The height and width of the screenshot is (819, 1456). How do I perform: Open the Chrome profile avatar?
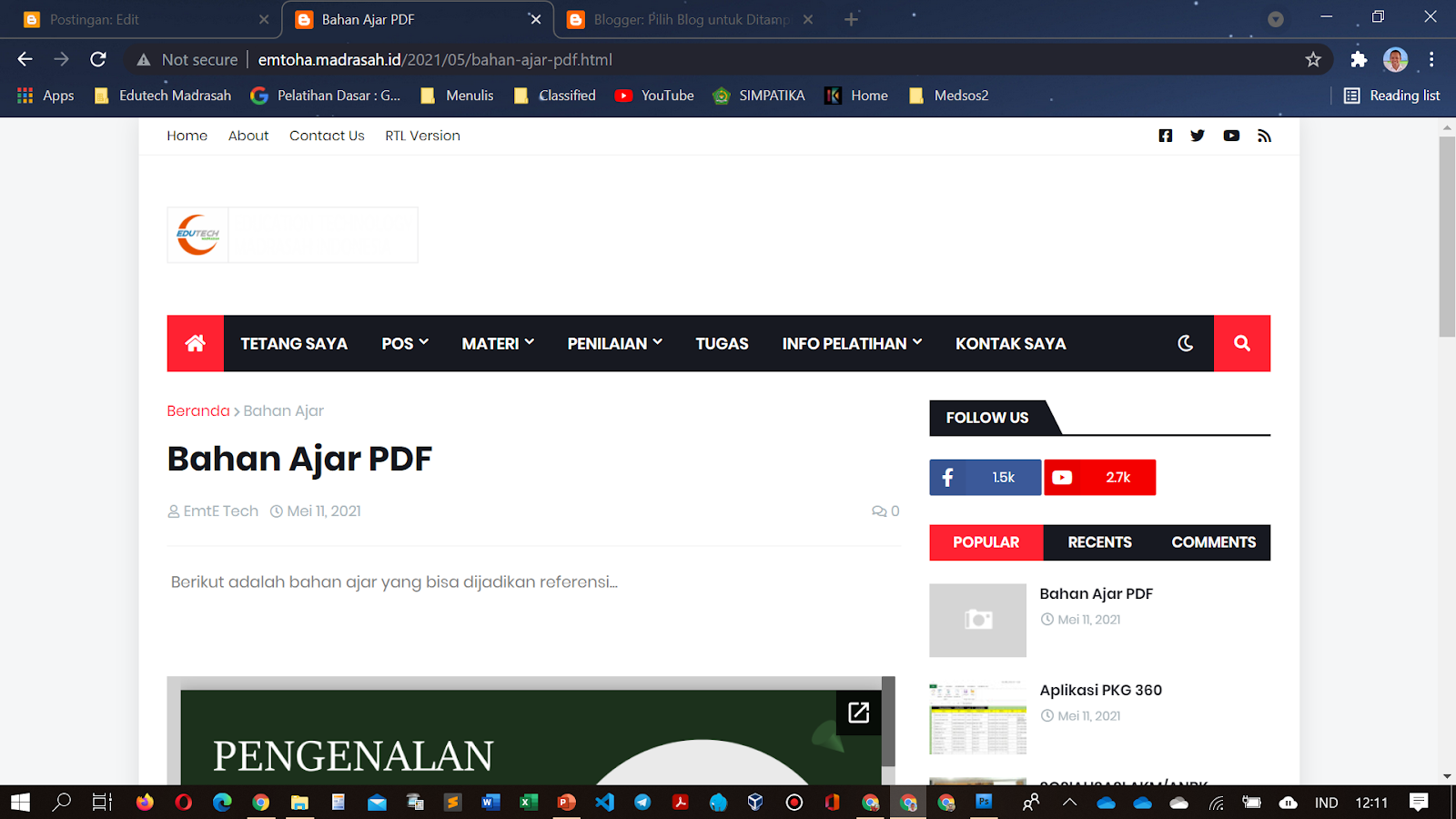click(x=1395, y=59)
